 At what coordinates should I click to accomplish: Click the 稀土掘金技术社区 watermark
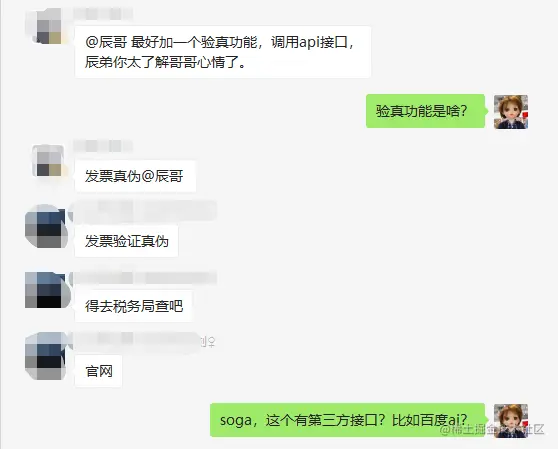click(492, 429)
